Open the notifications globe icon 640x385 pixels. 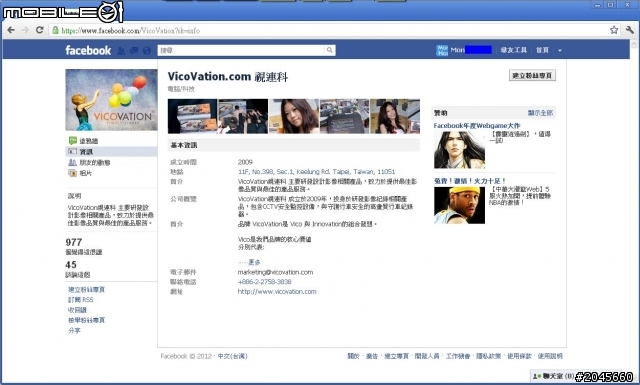[147, 51]
